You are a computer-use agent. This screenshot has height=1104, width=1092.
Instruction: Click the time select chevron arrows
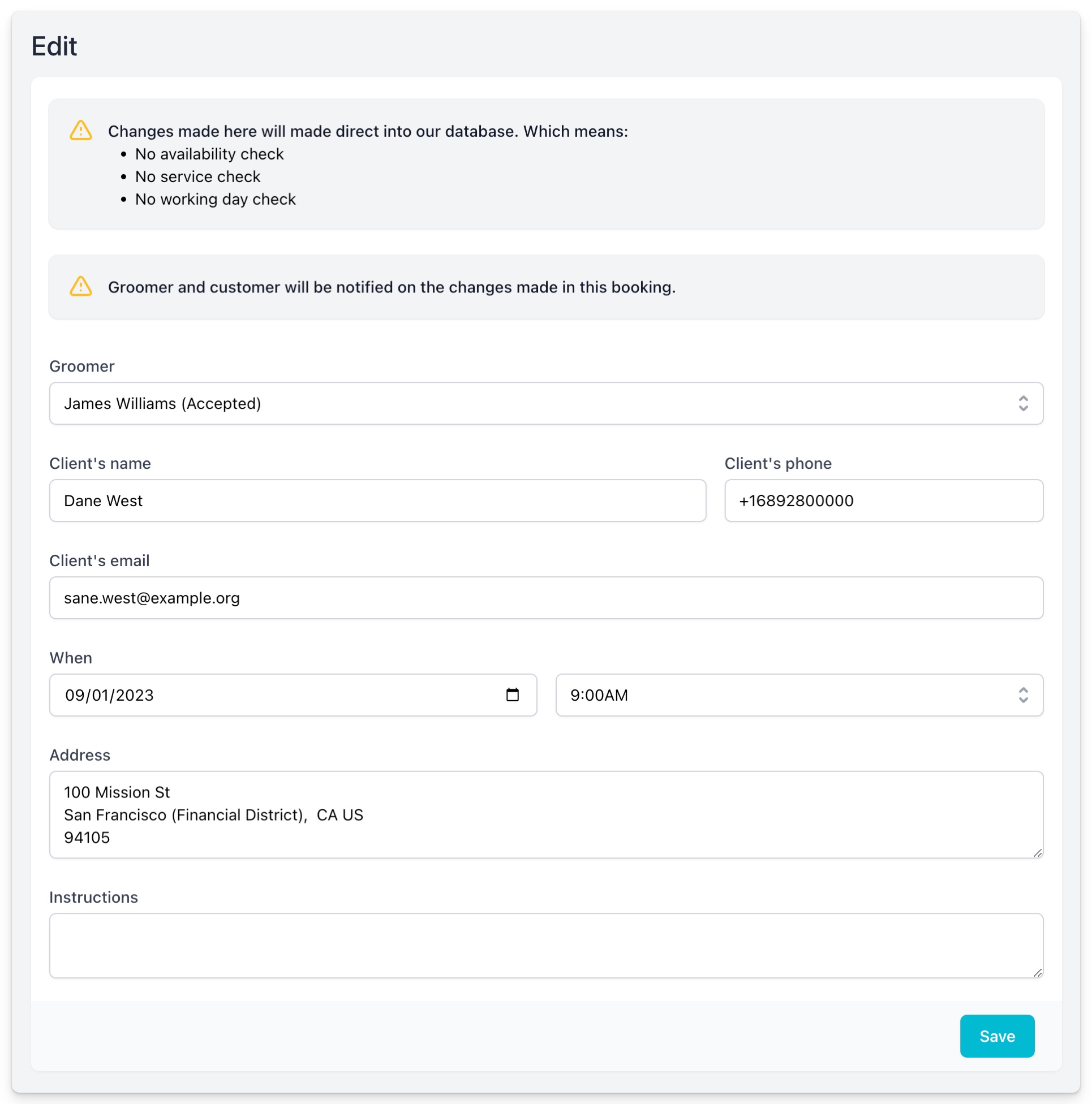[x=1023, y=695]
